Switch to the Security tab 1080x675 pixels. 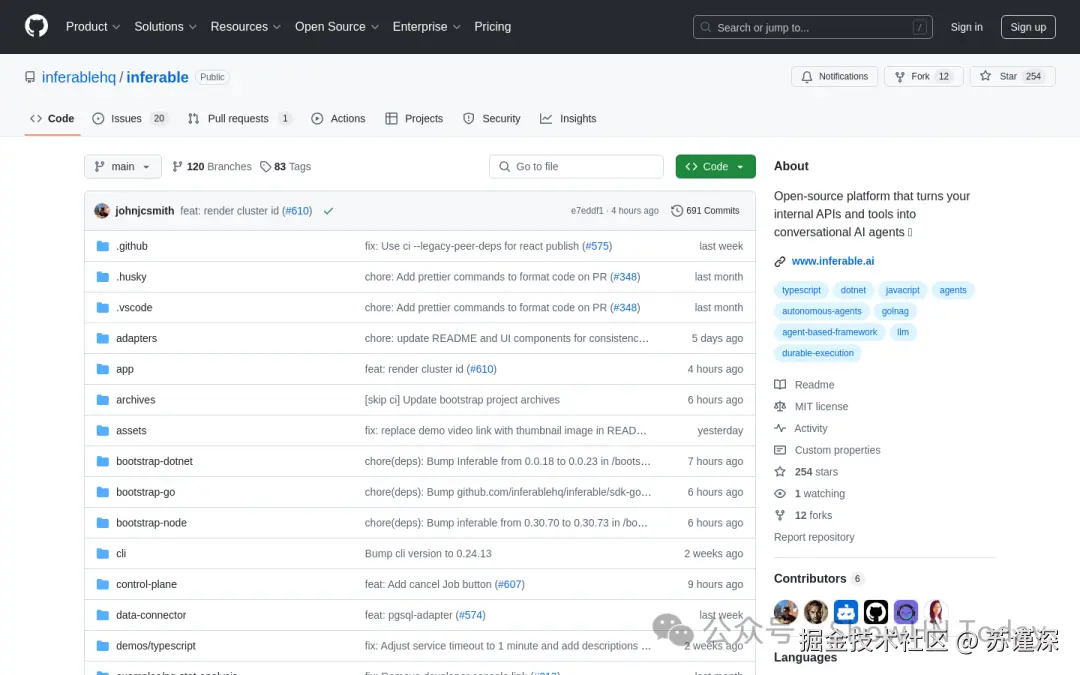coord(492,118)
